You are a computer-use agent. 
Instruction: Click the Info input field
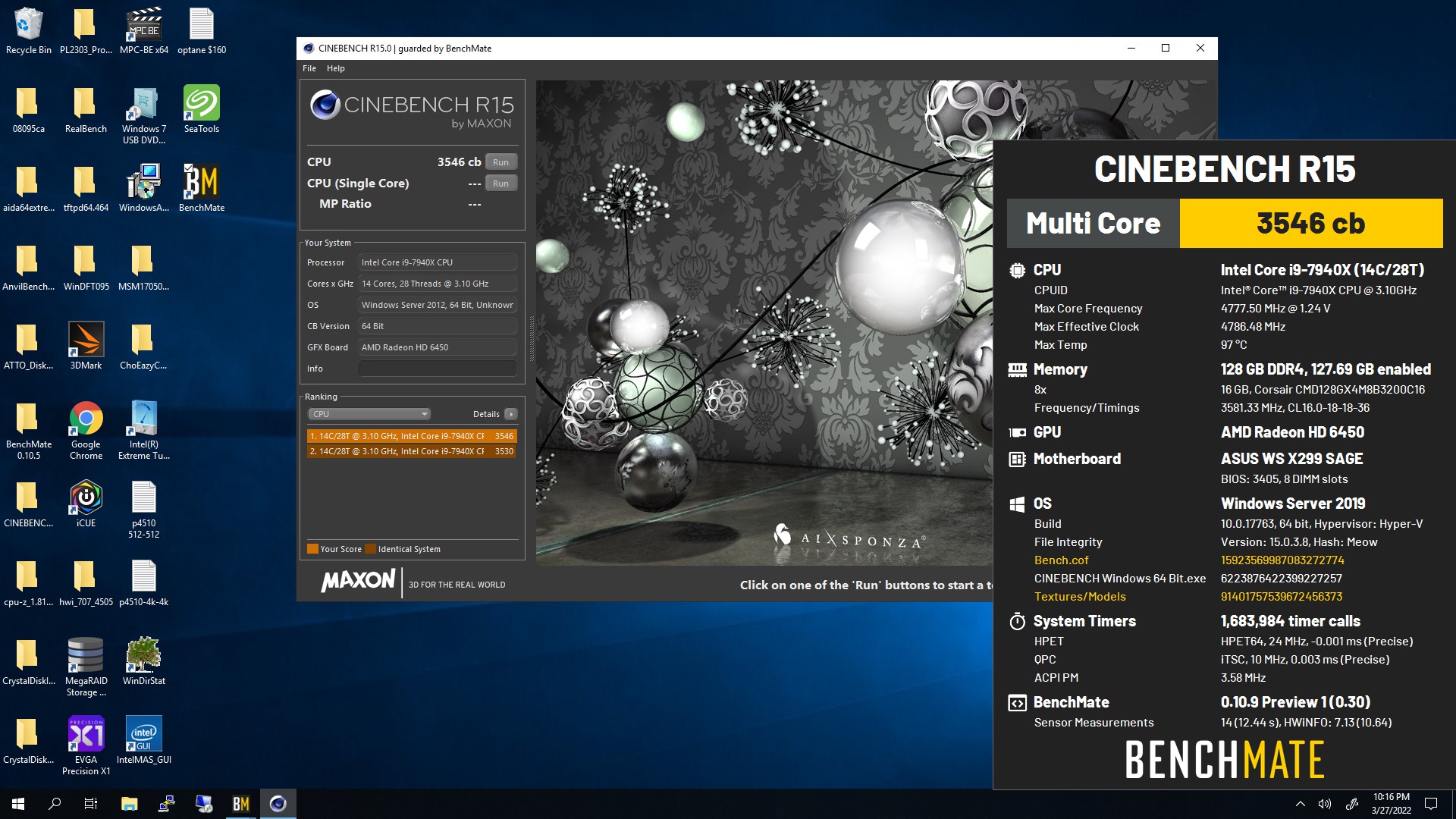438,369
